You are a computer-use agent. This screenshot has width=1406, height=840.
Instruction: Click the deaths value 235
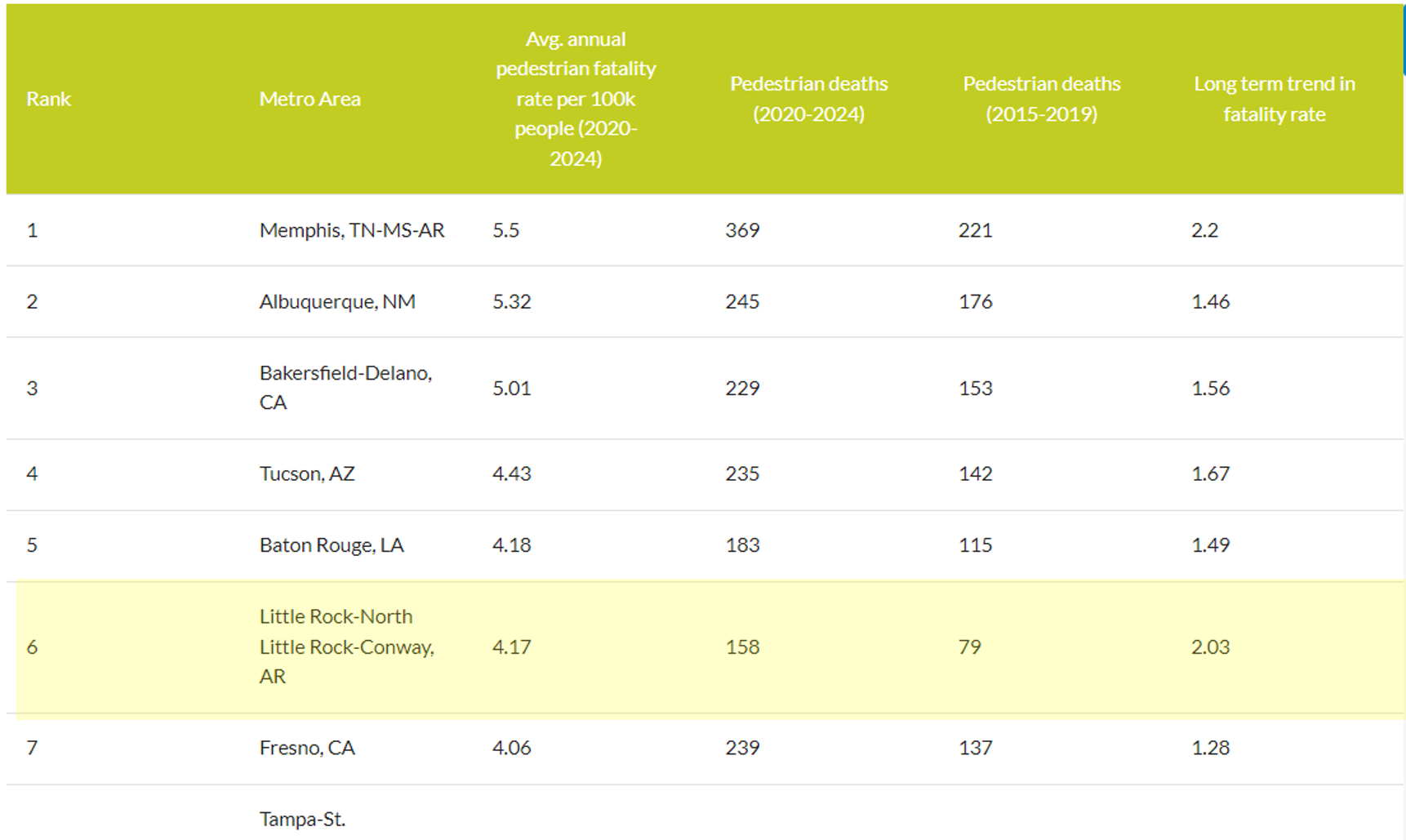pos(742,473)
